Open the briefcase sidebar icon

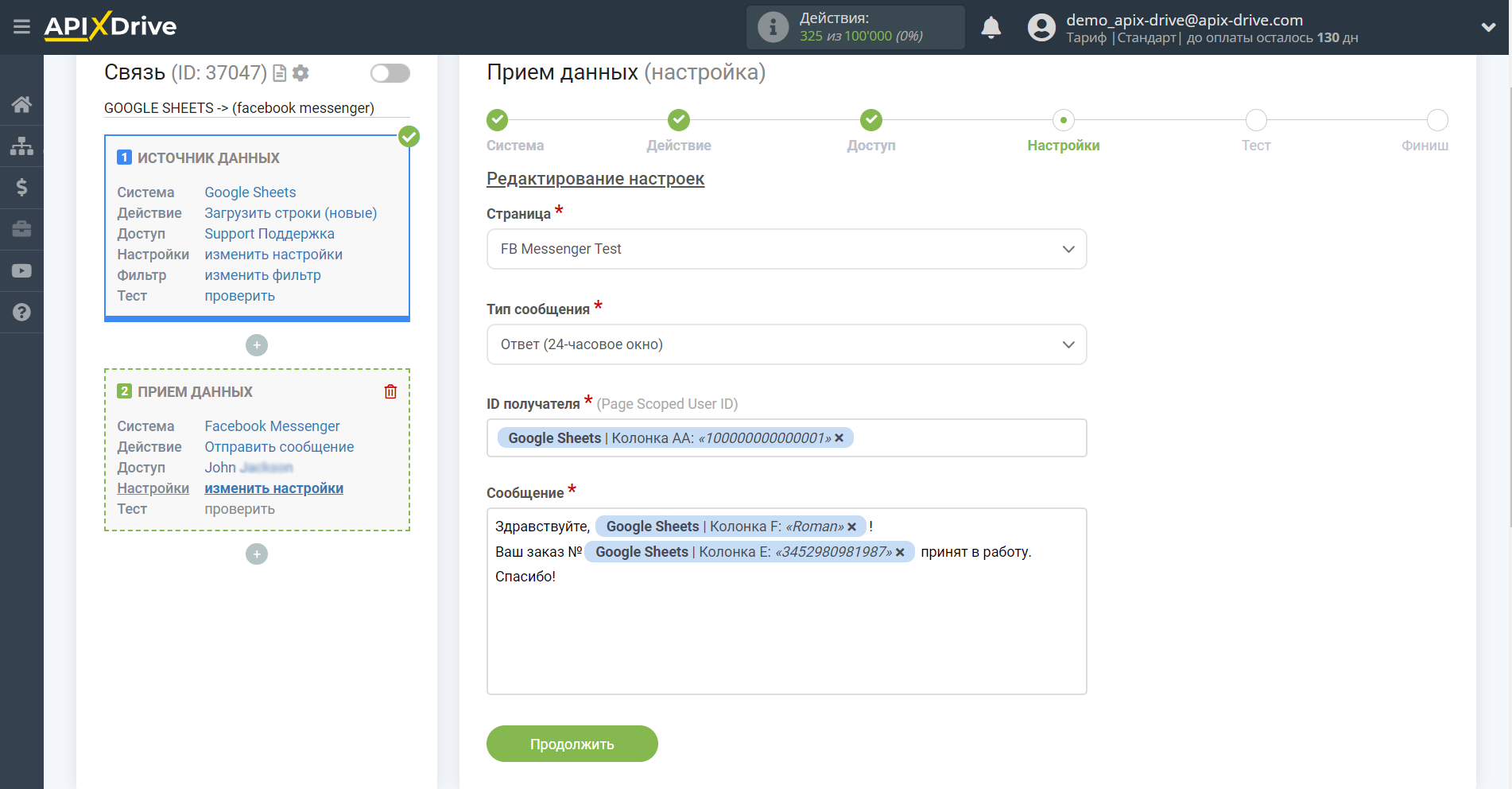click(21, 229)
